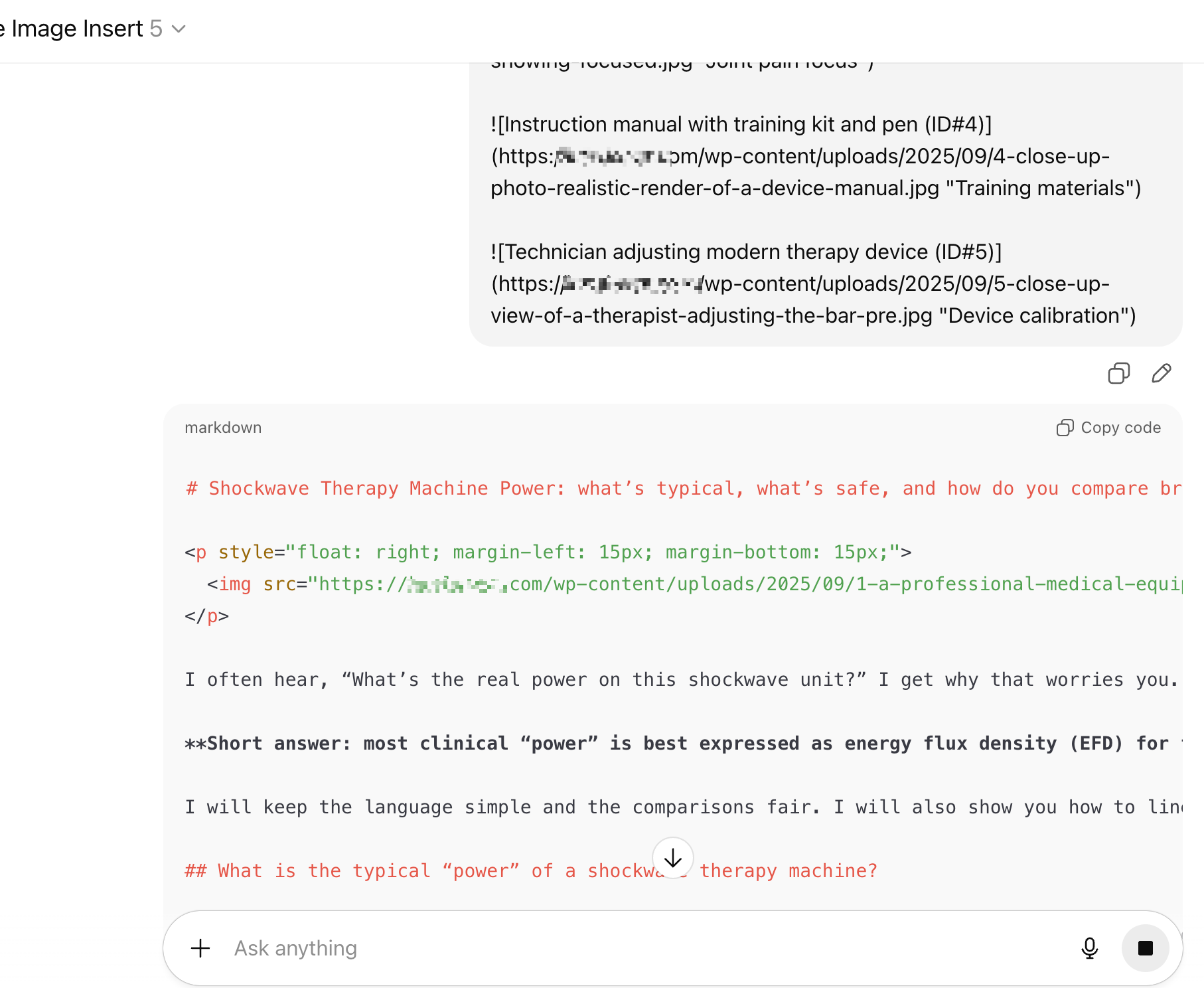This screenshot has height=988, width=1204.
Task: Open the Image Insert 5 model dropdown chevron
Action: [179, 29]
